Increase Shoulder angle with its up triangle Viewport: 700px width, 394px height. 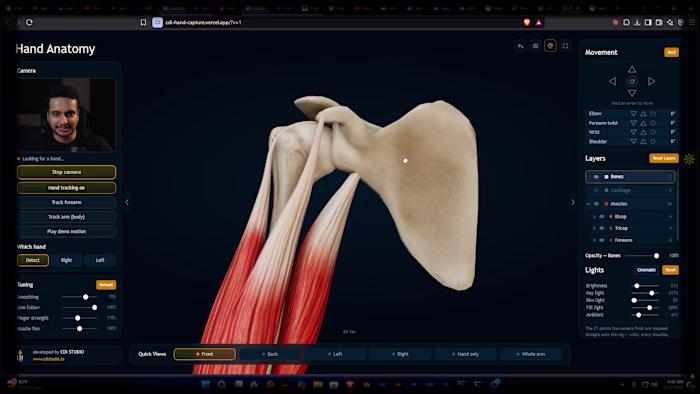coord(643,141)
